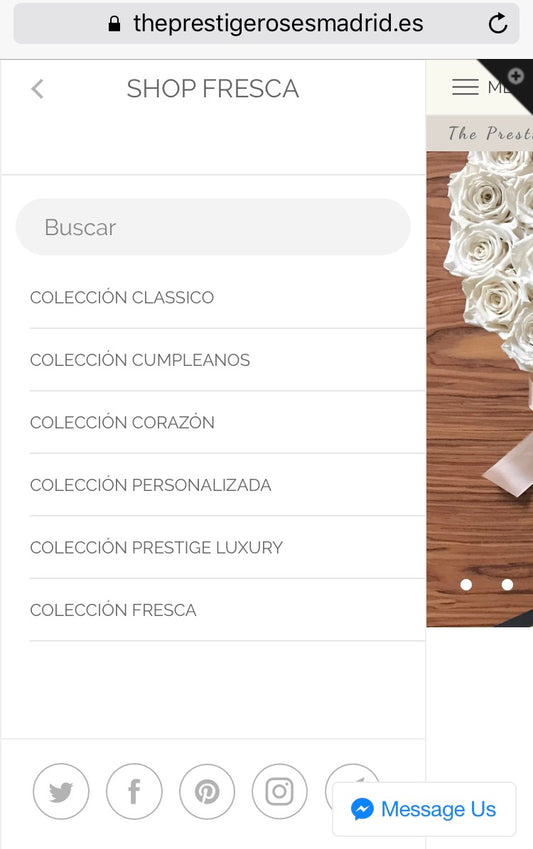Tap the hamburger menu icon
Viewport: 533px width, 849px height.
tap(465, 87)
